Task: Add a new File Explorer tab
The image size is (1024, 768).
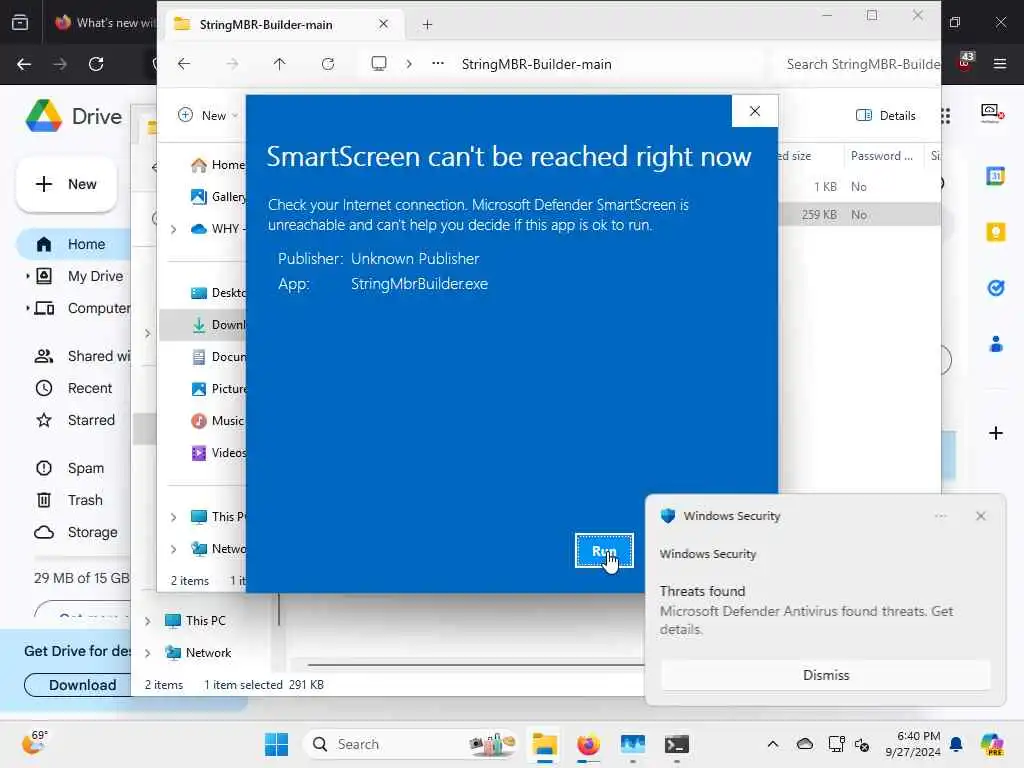Action: pos(427,25)
